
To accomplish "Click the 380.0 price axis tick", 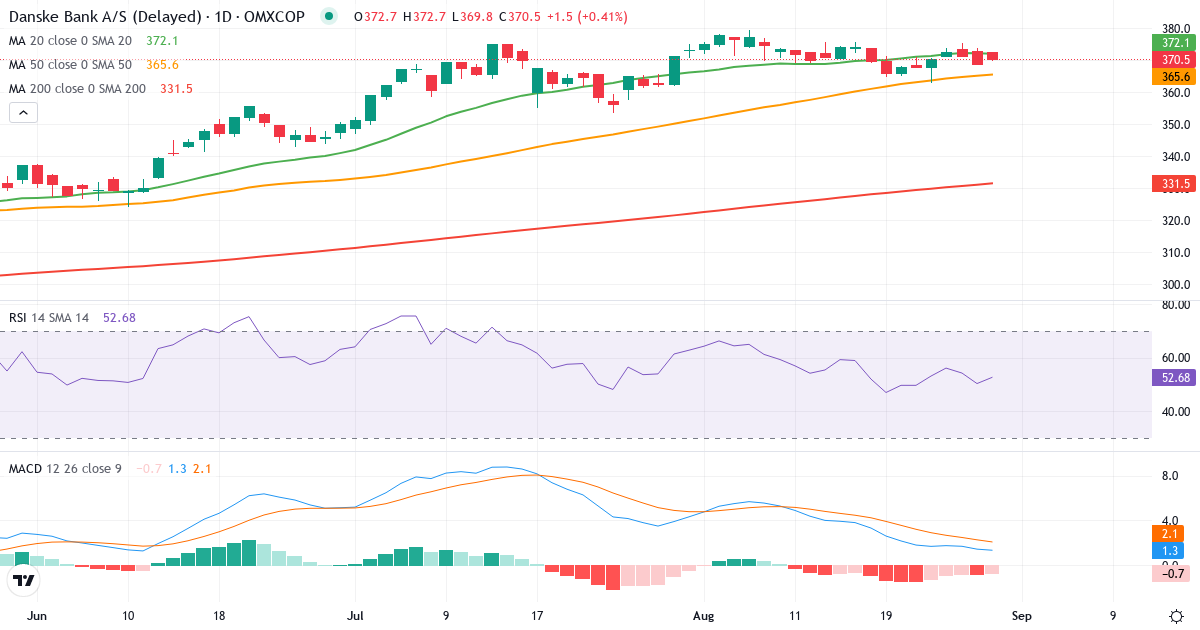I will [1177, 29].
